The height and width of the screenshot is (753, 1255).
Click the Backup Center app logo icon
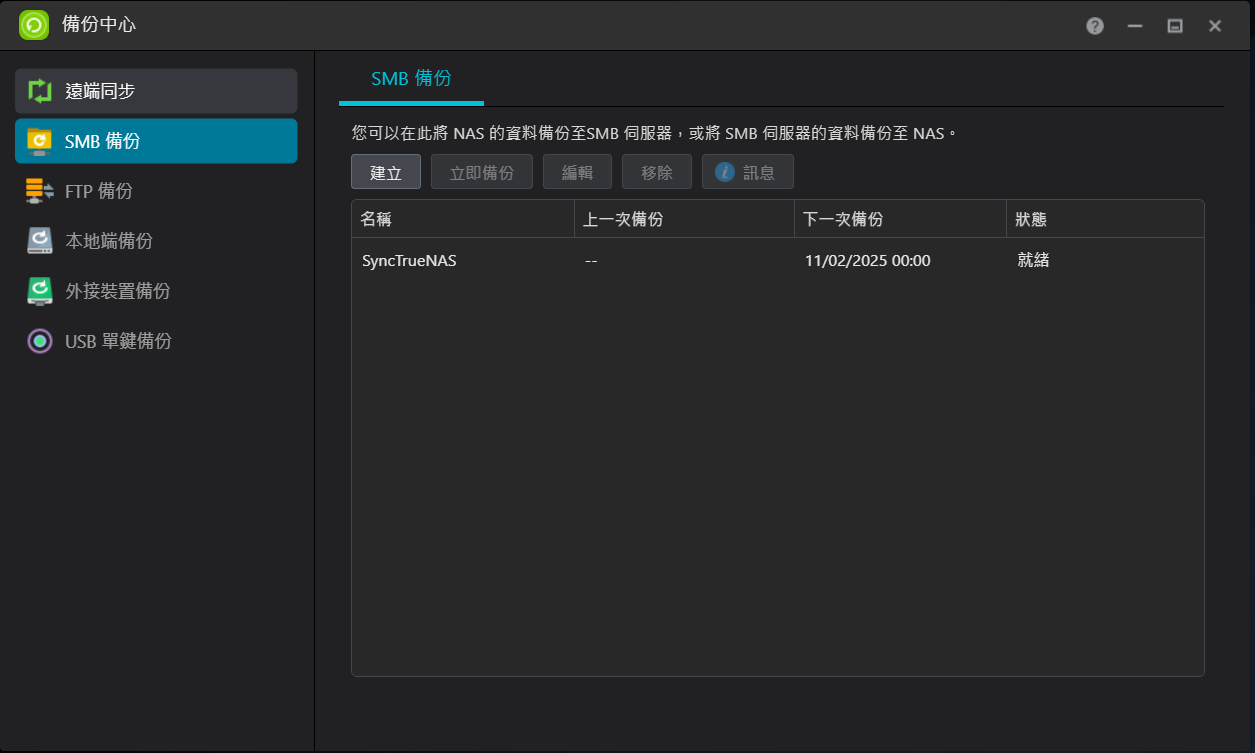pyautogui.click(x=34, y=25)
